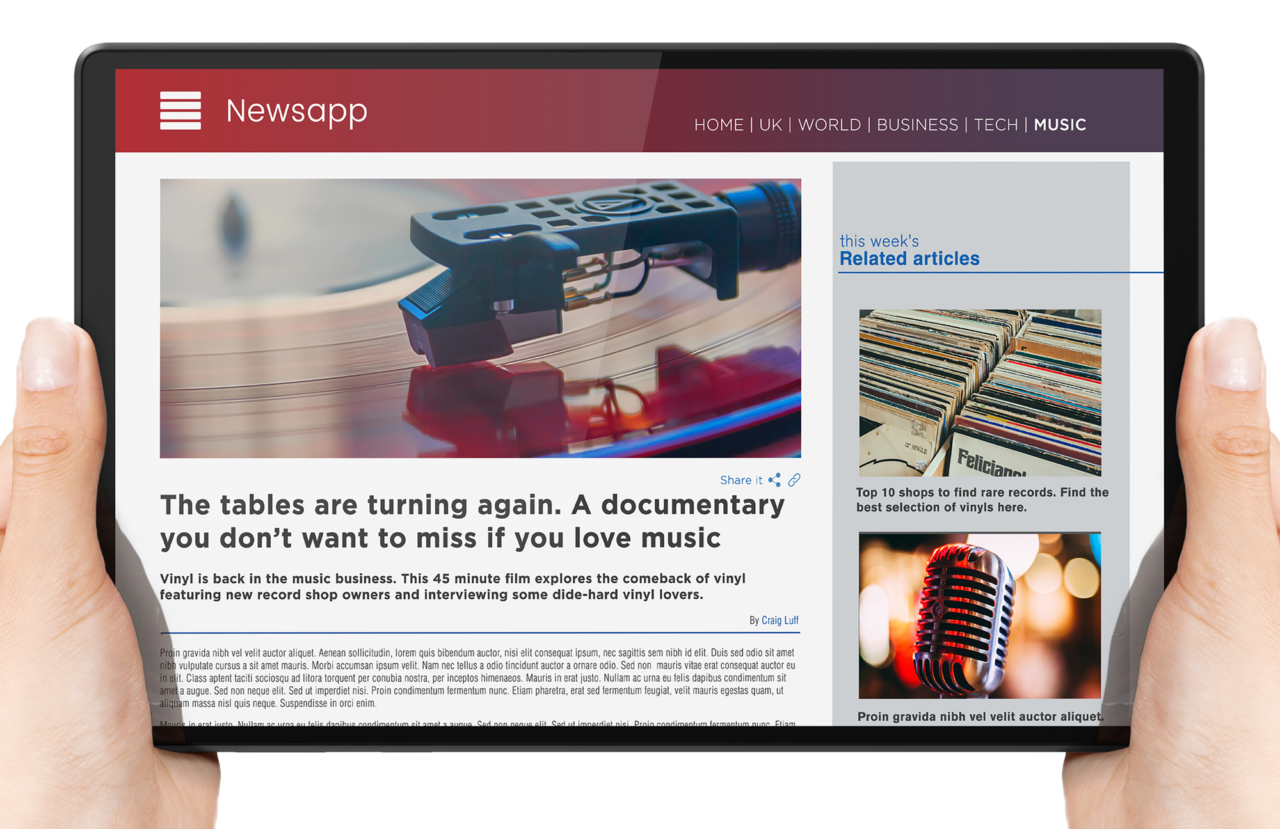Select the BUSINESS section
The height and width of the screenshot is (829, 1280).
pyautogui.click(x=917, y=125)
